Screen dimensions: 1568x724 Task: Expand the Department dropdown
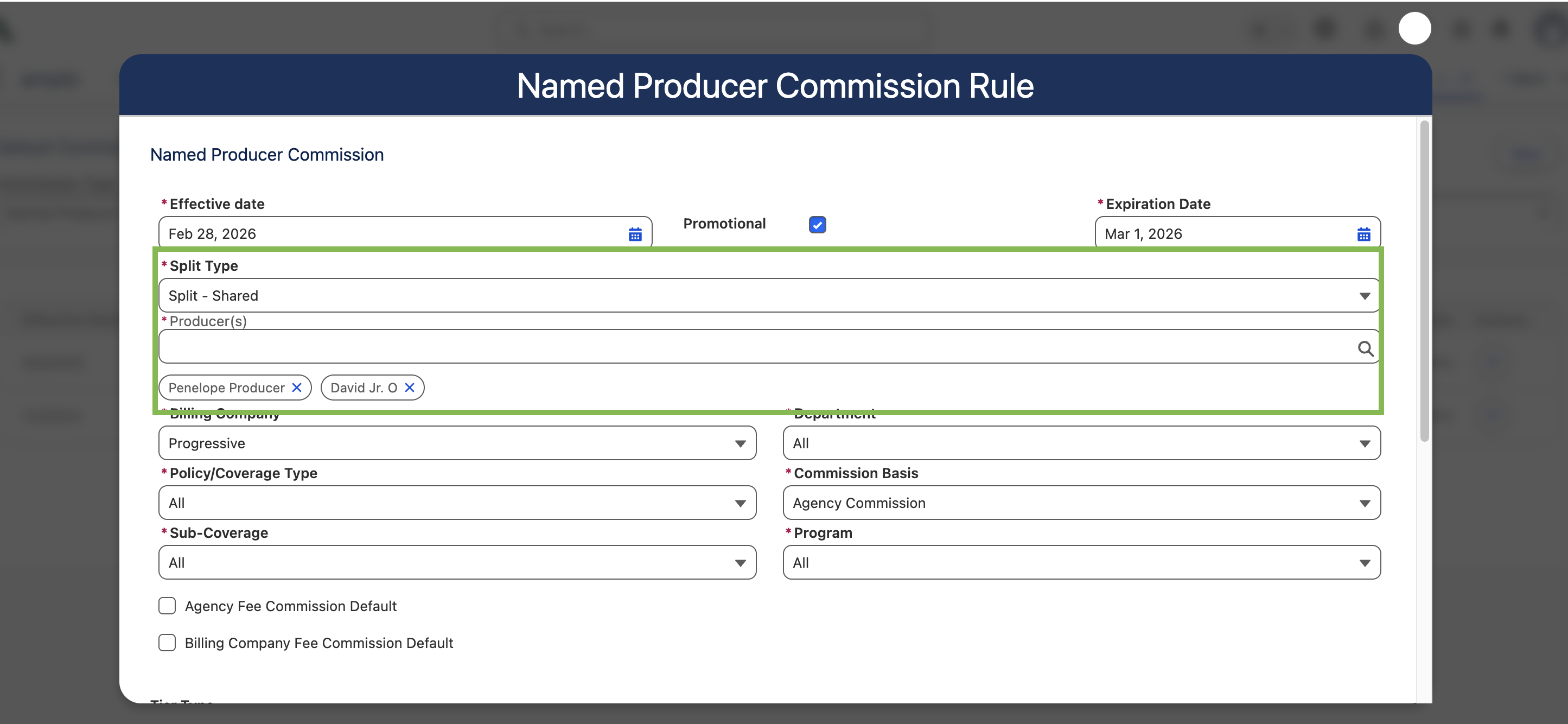point(1081,443)
